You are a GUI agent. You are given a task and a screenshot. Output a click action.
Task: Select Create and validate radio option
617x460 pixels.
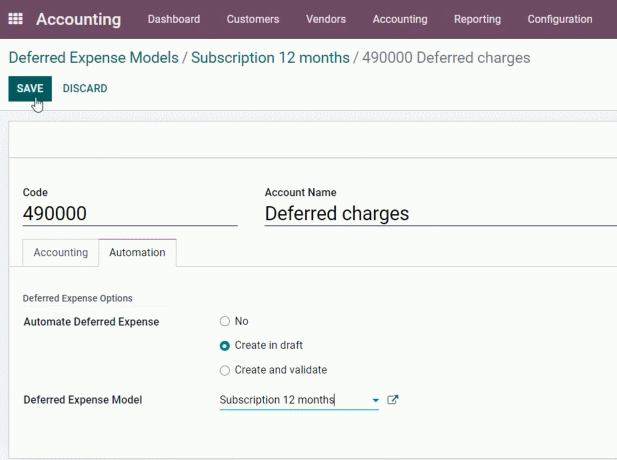pos(225,370)
